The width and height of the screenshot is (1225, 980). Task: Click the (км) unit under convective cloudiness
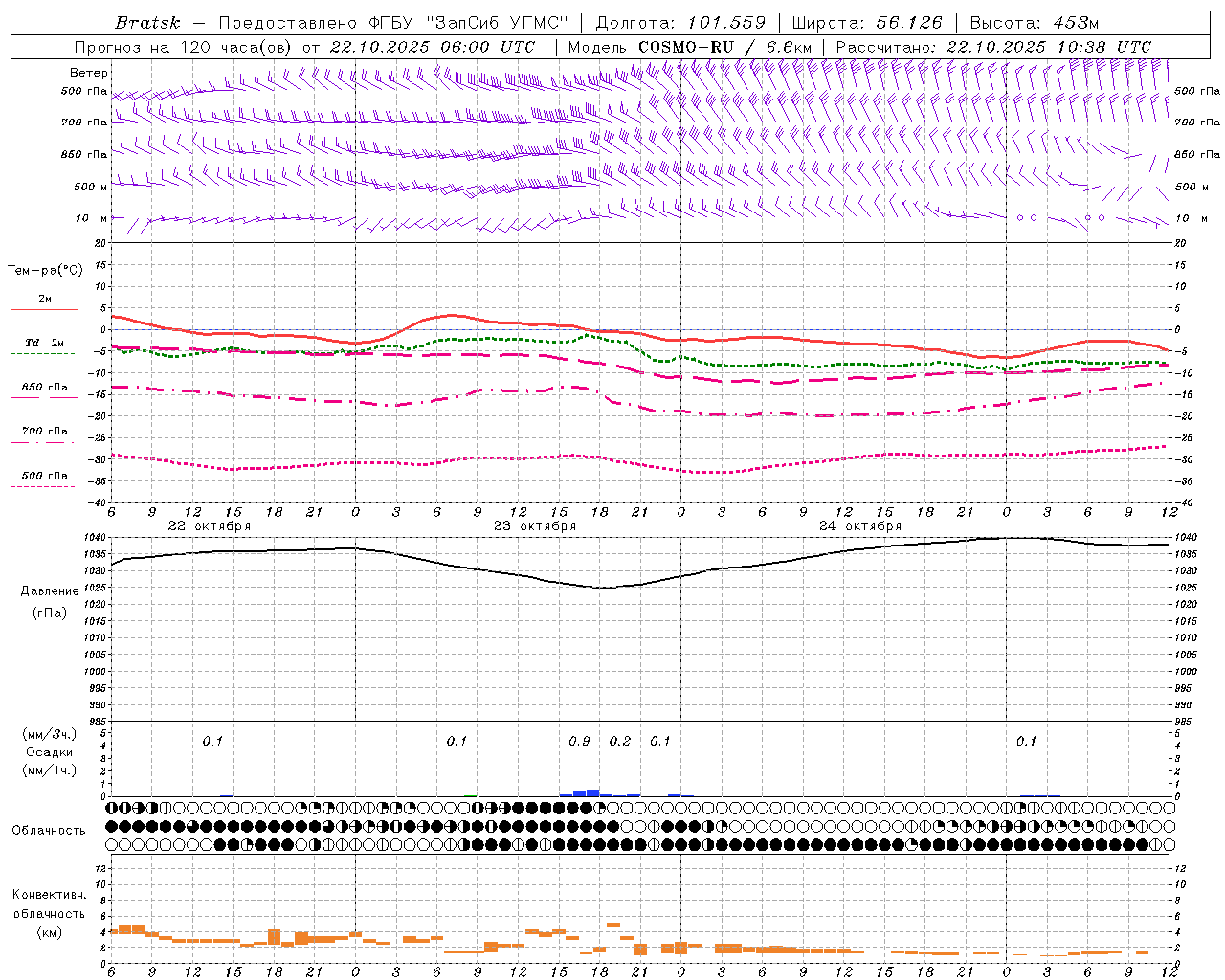[x=50, y=932]
